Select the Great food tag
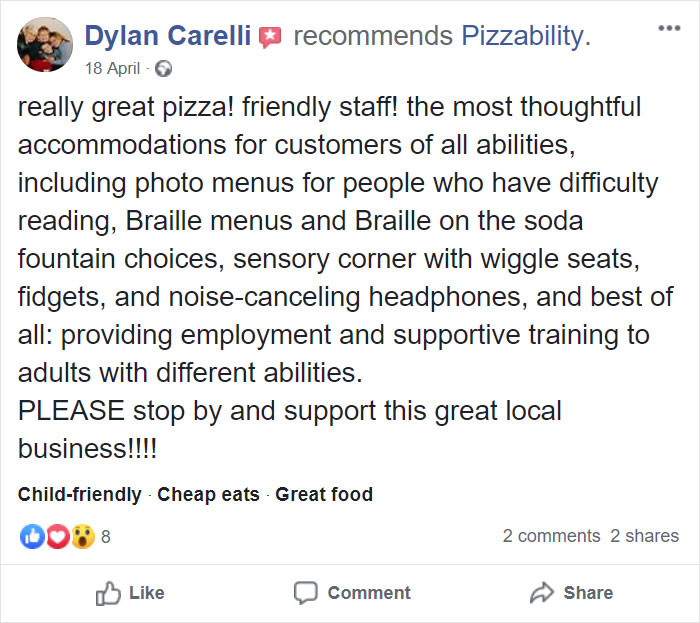The image size is (700, 623). (x=324, y=494)
